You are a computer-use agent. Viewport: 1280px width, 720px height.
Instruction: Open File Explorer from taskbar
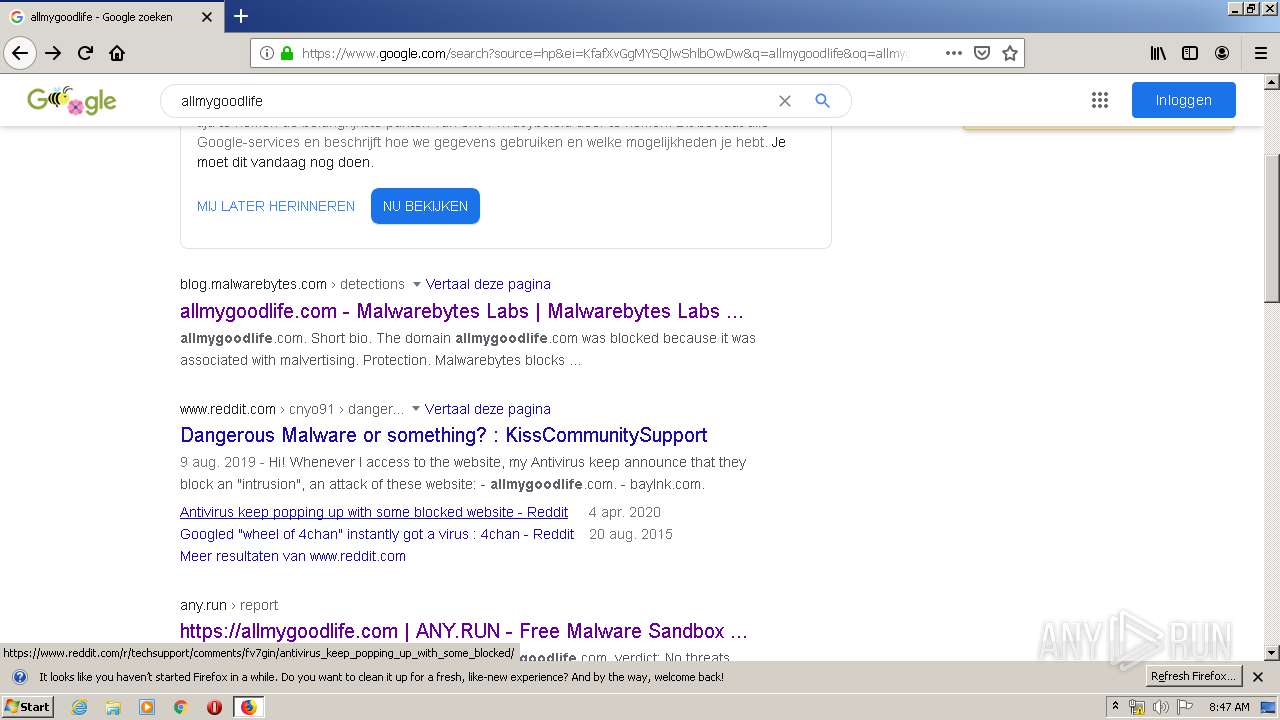coord(113,707)
